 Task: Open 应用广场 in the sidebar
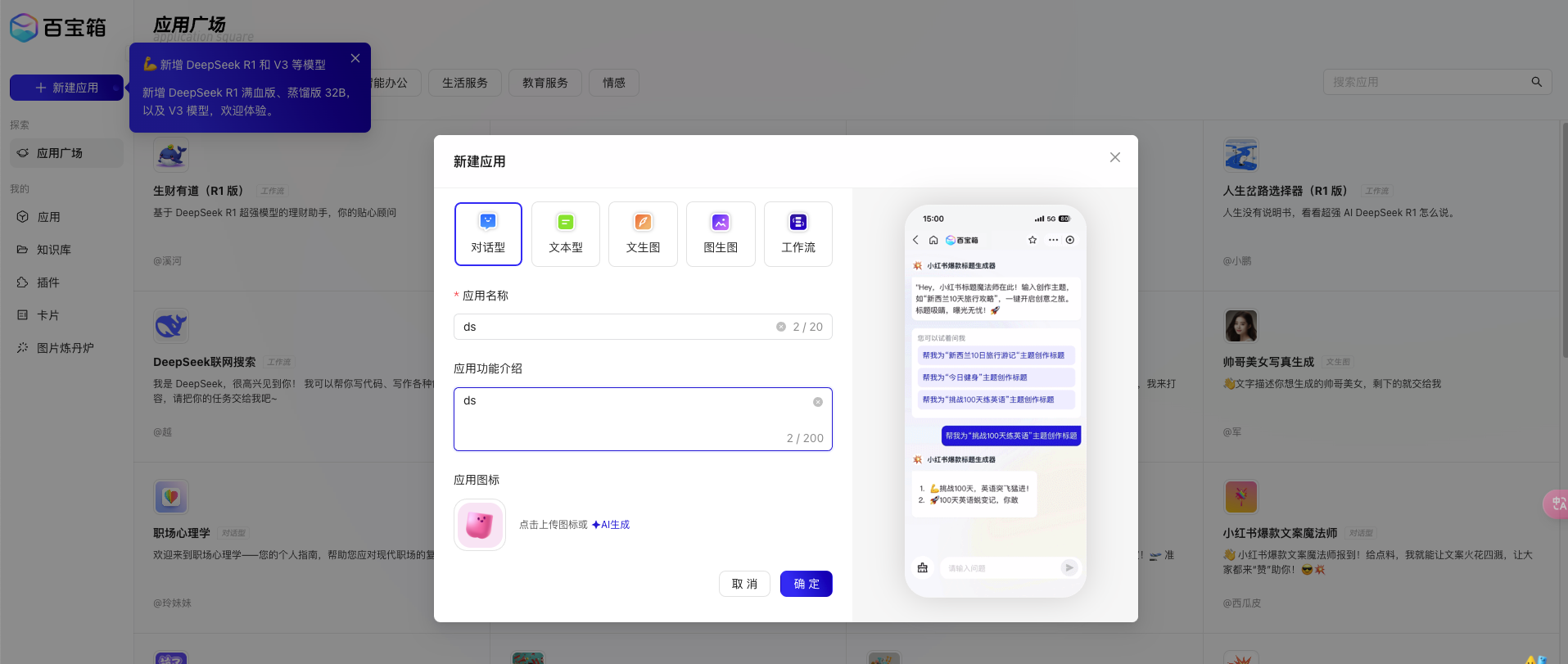click(x=66, y=153)
